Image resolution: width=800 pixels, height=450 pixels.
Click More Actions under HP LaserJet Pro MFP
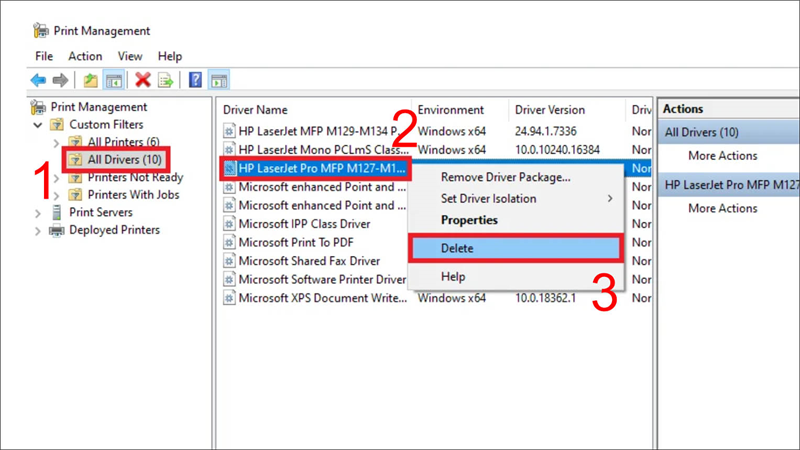[x=722, y=208]
